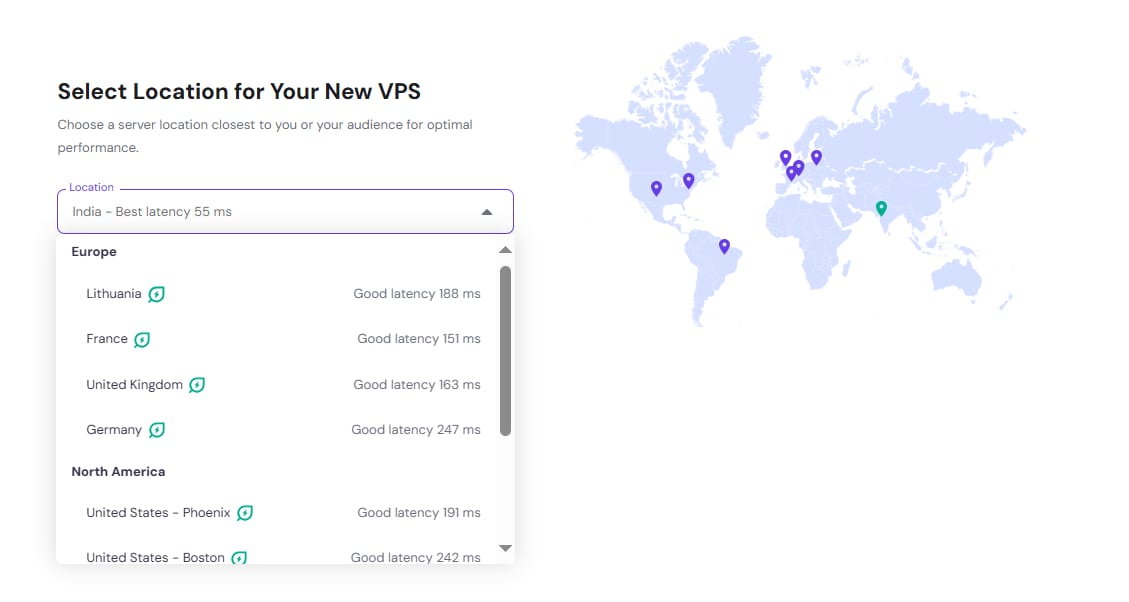Click the green leaf icon beside Germany
The width and height of the screenshot is (1129, 602).
point(156,430)
